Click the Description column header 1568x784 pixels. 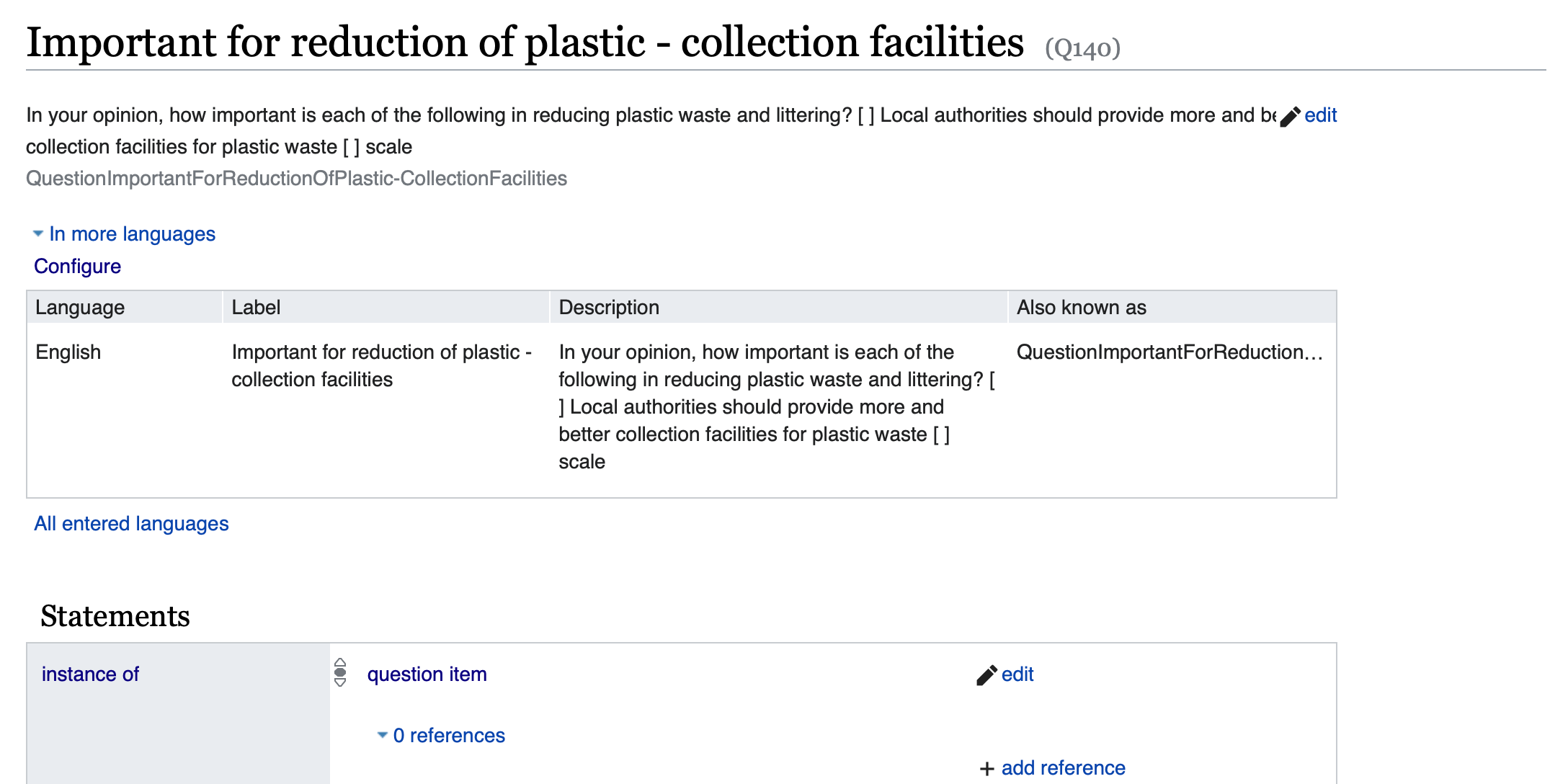609,308
